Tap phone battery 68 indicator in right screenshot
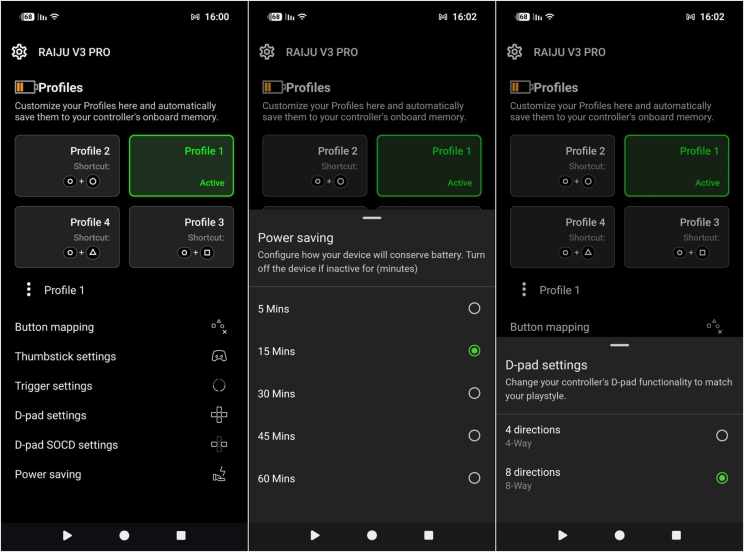Image resolution: width=744 pixels, height=552 pixels. pos(522,17)
